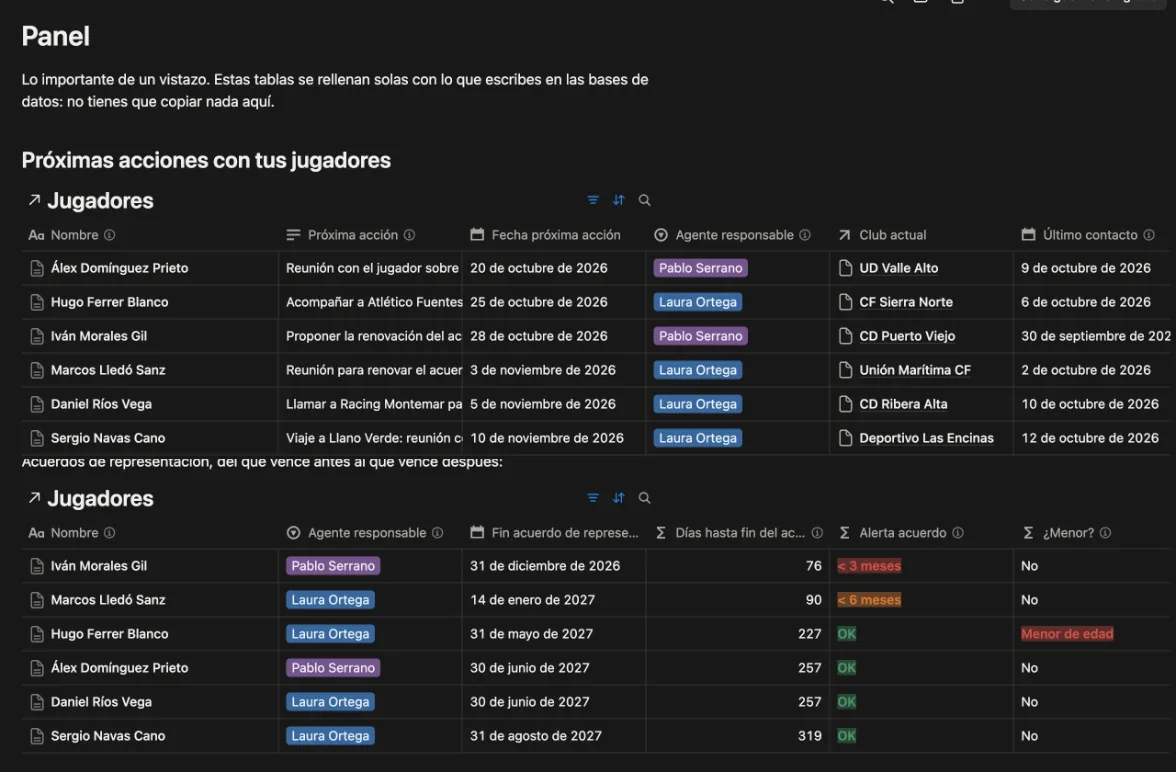Open filter in the lower Jugadores agreements table

tap(592, 498)
